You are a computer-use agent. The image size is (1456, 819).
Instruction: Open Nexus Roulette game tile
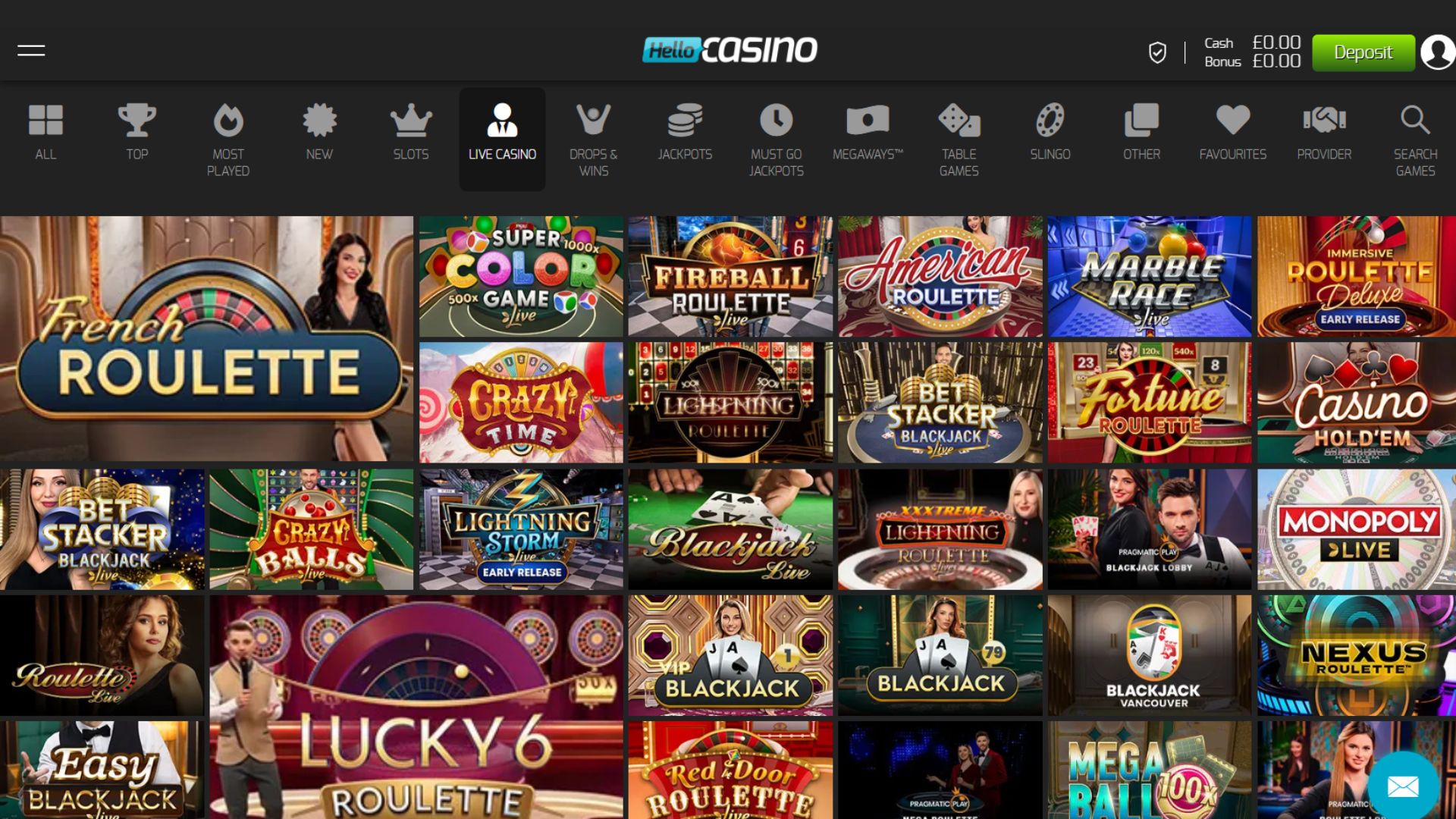click(x=1357, y=655)
